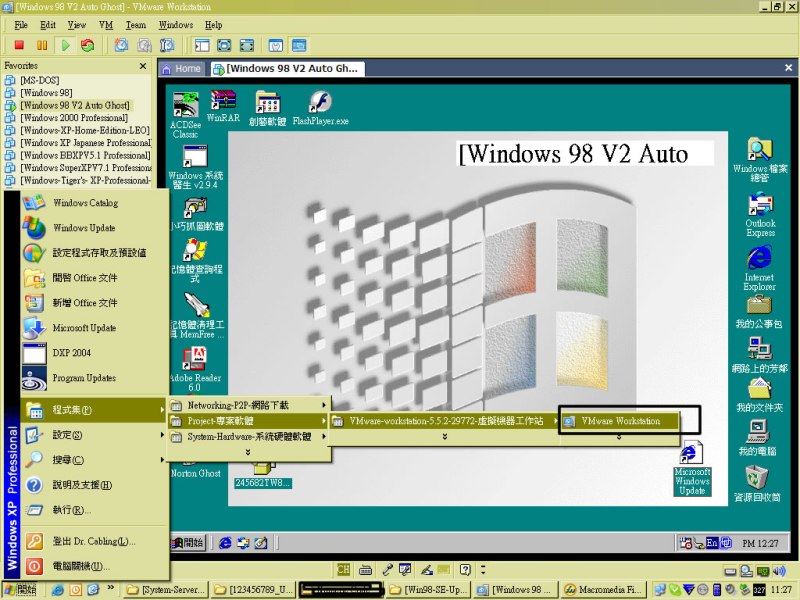Click the guest Windows 98 開始 button

pos(188,543)
